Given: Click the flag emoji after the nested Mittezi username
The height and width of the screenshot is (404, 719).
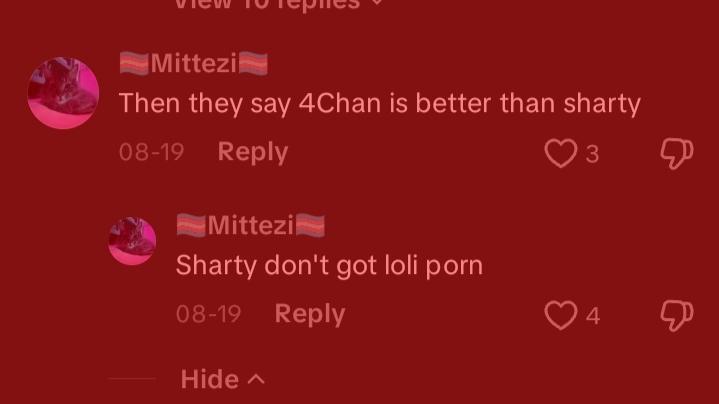Looking at the screenshot, I should coord(310,225).
